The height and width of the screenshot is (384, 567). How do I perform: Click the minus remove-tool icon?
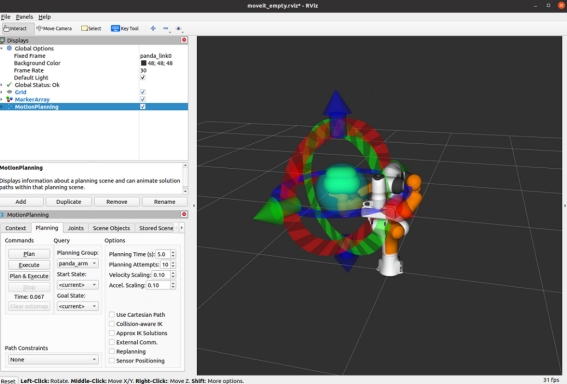click(166, 28)
